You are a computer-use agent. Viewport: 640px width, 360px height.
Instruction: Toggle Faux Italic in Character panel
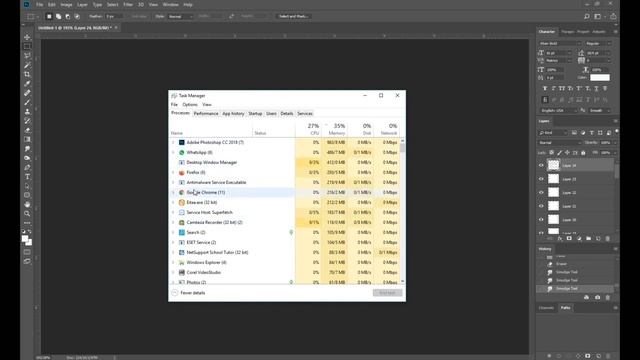point(553,89)
